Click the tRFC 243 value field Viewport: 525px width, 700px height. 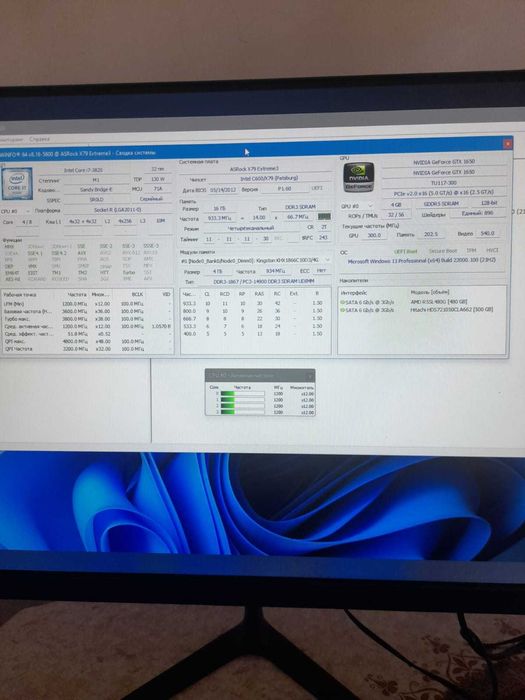(x=323, y=238)
